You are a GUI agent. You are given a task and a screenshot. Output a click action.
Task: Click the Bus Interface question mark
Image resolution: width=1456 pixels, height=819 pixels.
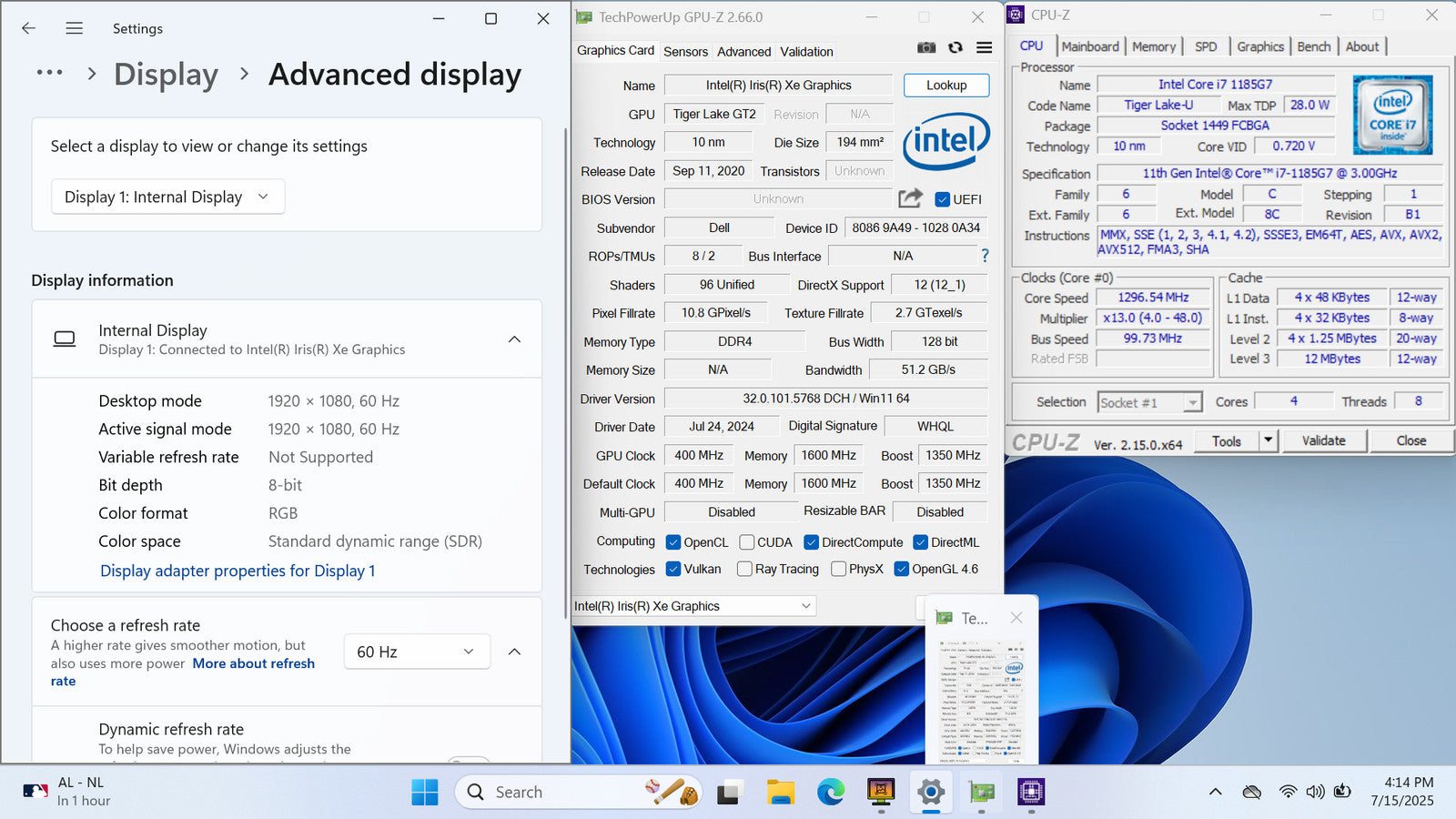pyautogui.click(x=985, y=256)
